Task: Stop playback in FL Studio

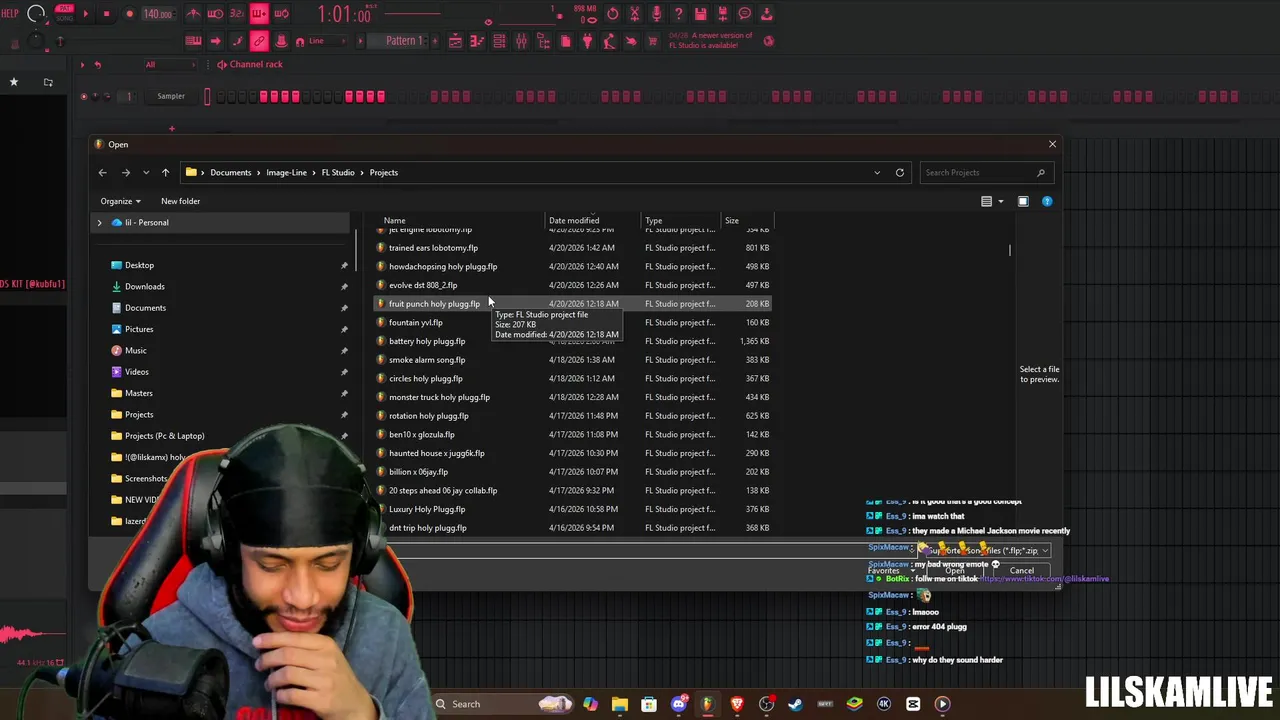Action: 107,14
